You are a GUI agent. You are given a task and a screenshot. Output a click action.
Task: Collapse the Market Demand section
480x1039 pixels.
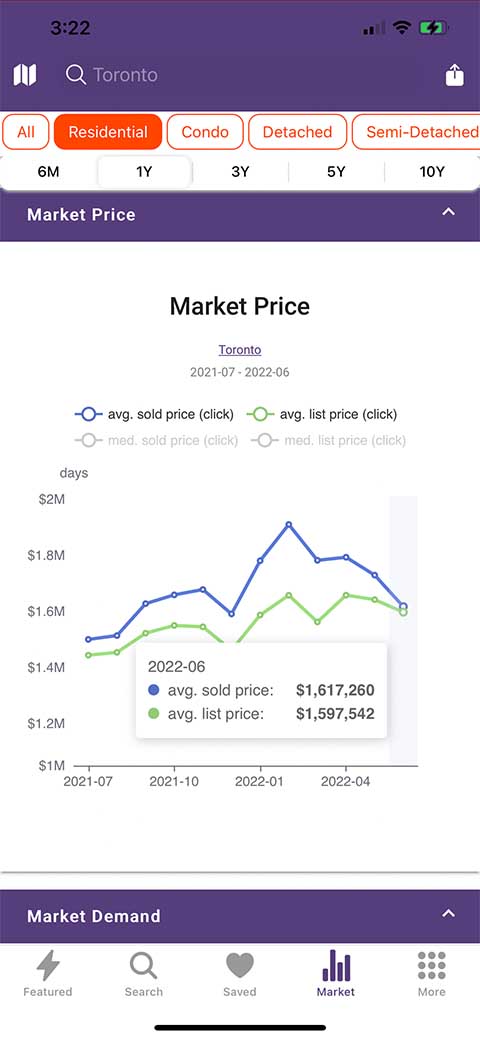[x=449, y=914]
